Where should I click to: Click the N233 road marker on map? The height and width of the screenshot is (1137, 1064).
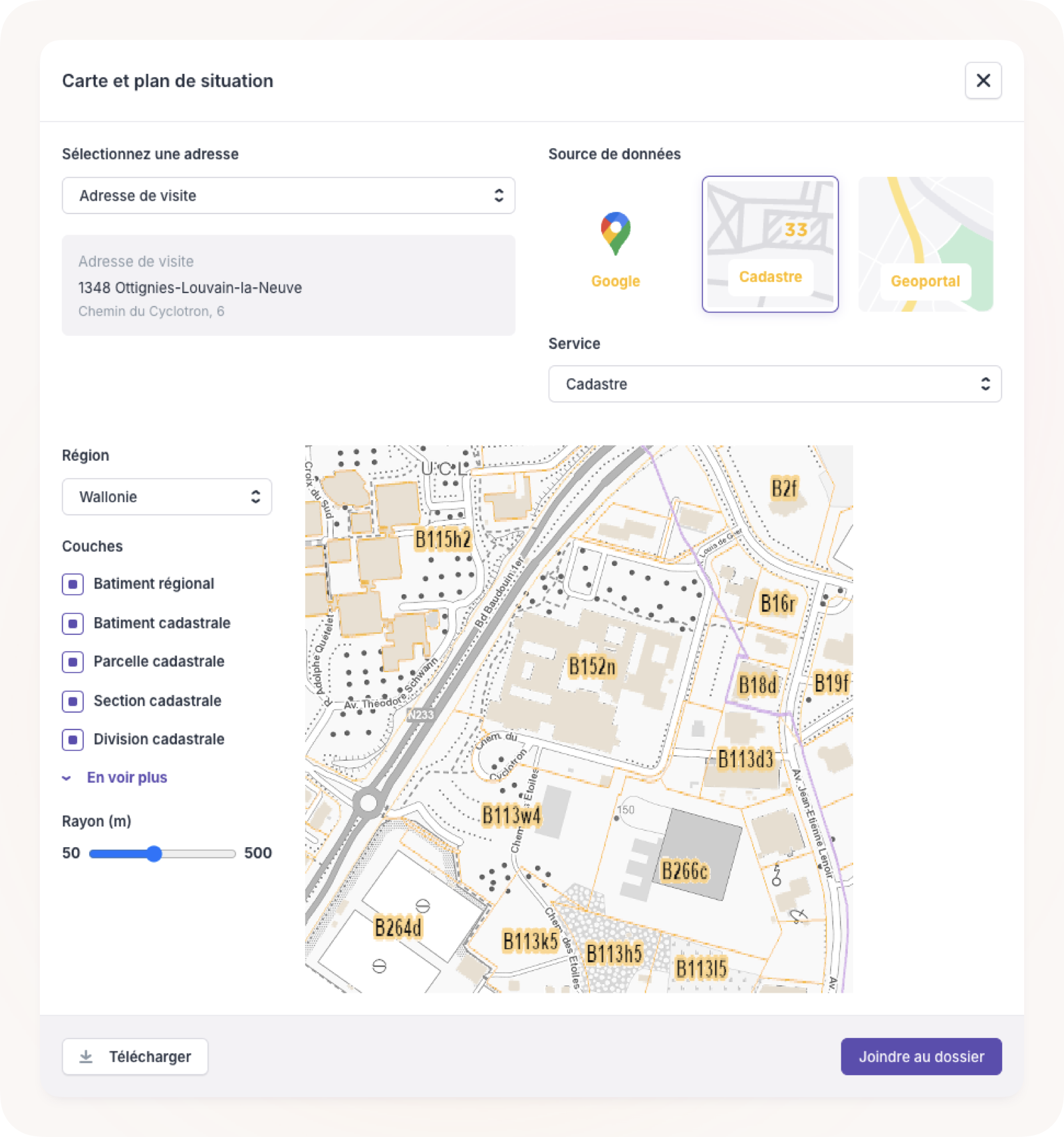[x=420, y=715]
